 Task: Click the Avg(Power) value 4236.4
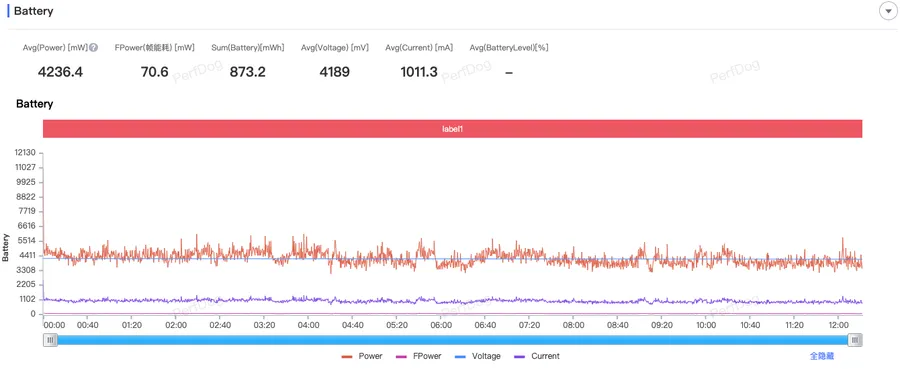(x=60, y=72)
